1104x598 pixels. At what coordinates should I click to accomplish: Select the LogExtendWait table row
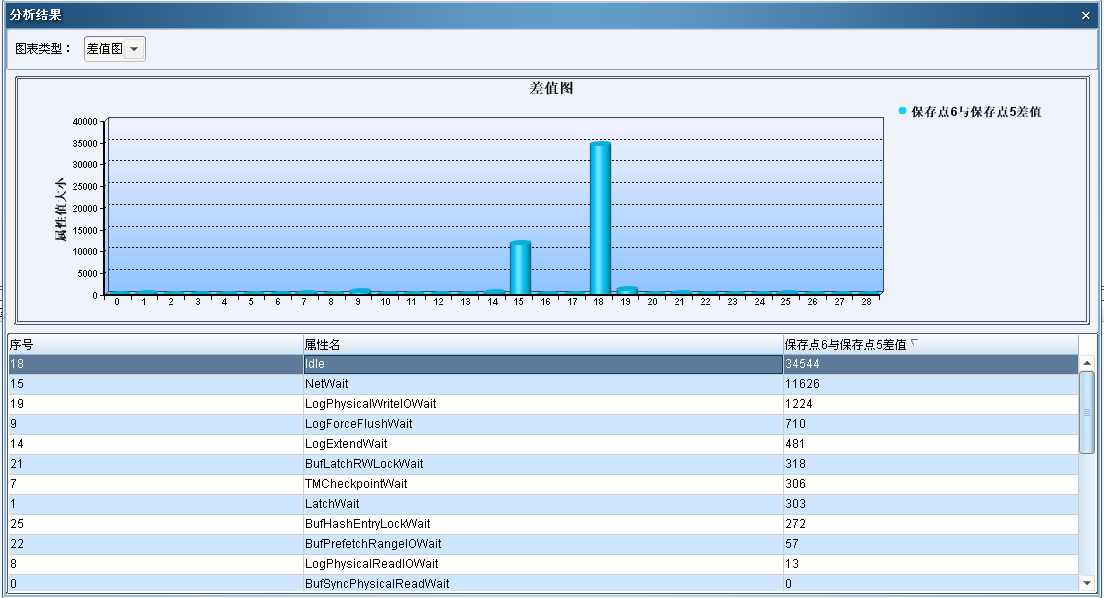542,444
